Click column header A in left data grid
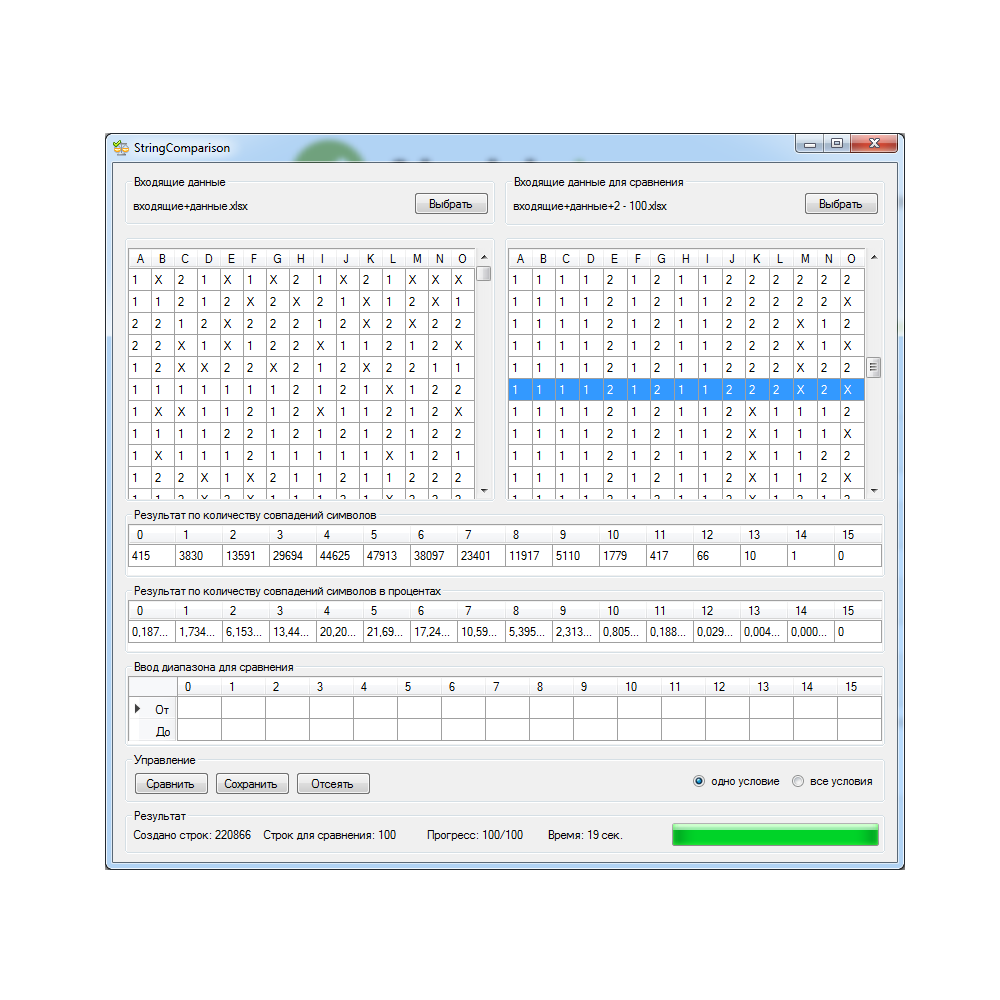This screenshot has height=1000, width=1000. coord(140,259)
